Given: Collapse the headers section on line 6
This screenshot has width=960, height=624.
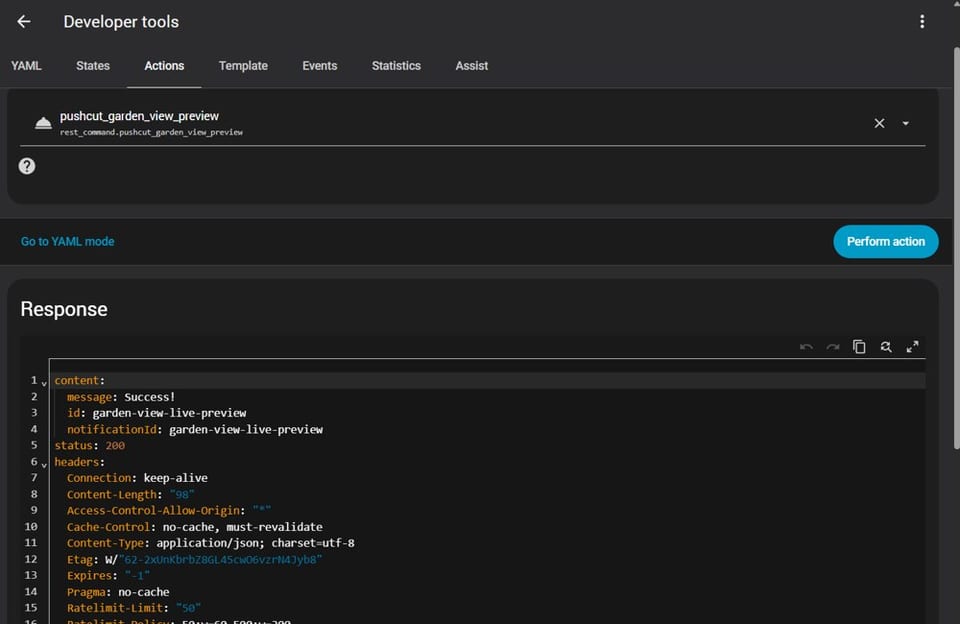Looking at the screenshot, I should pos(42,462).
